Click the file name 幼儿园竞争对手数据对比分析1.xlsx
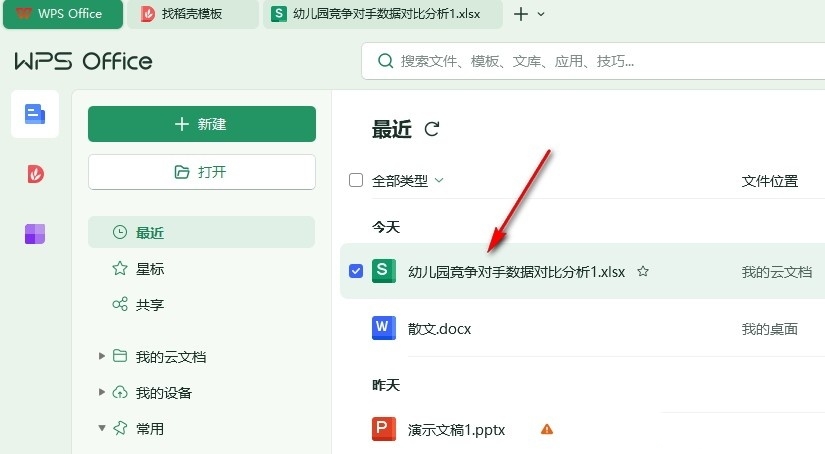 coord(516,272)
